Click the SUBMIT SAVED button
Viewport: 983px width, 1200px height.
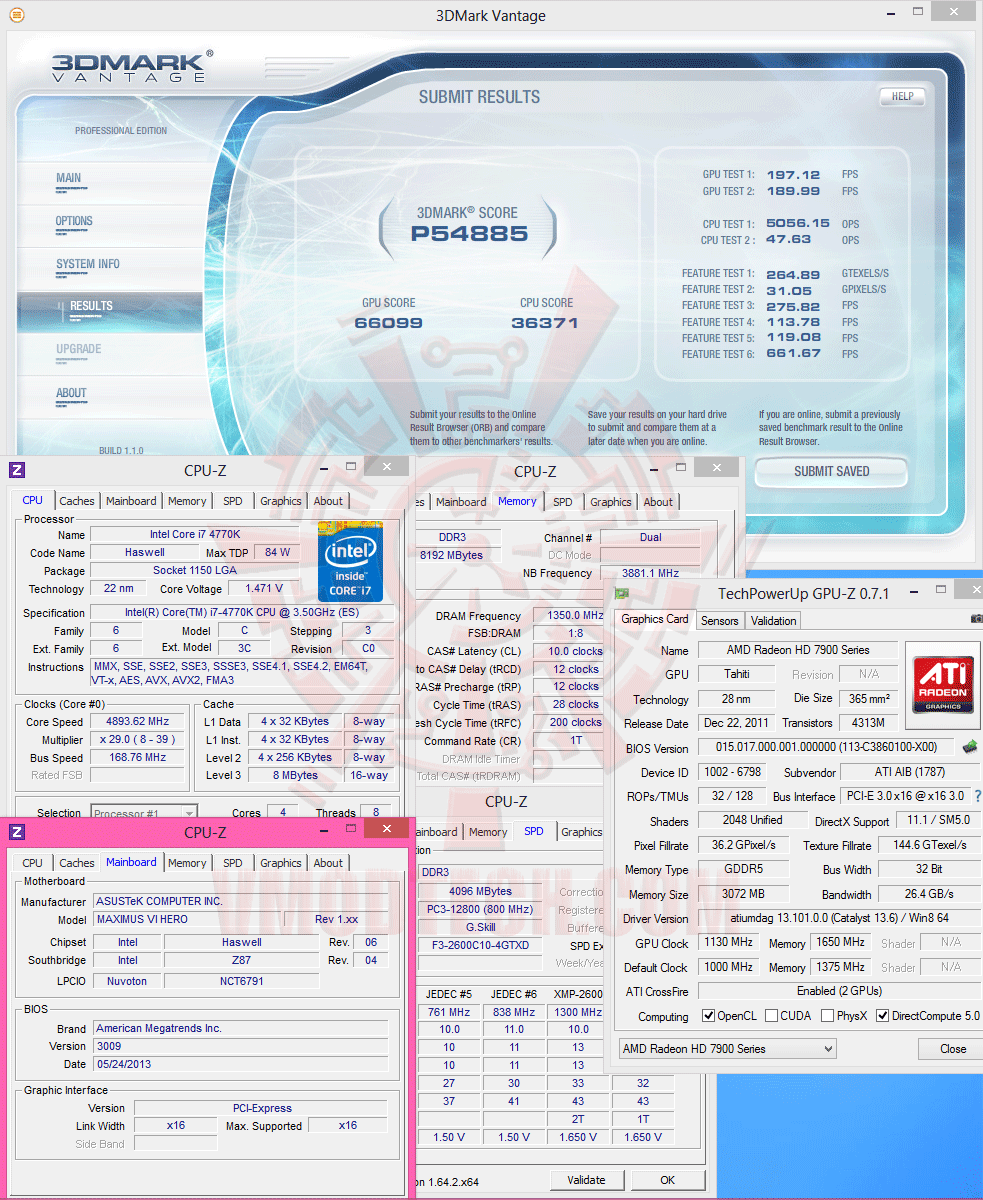pyautogui.click(x=832, y=471)
